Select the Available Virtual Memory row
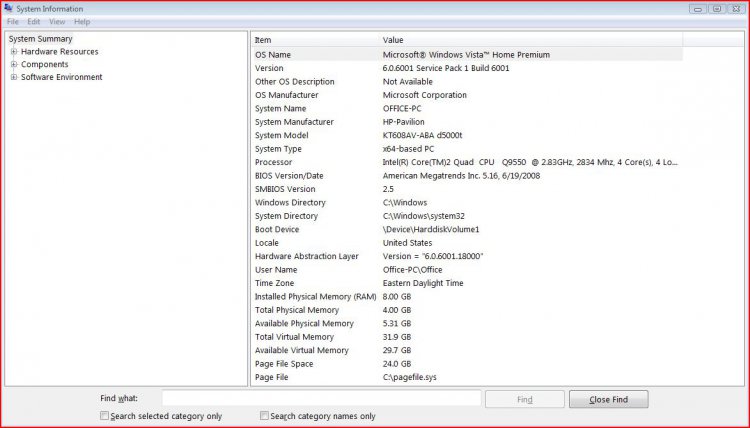 click(x=467, y=350)
